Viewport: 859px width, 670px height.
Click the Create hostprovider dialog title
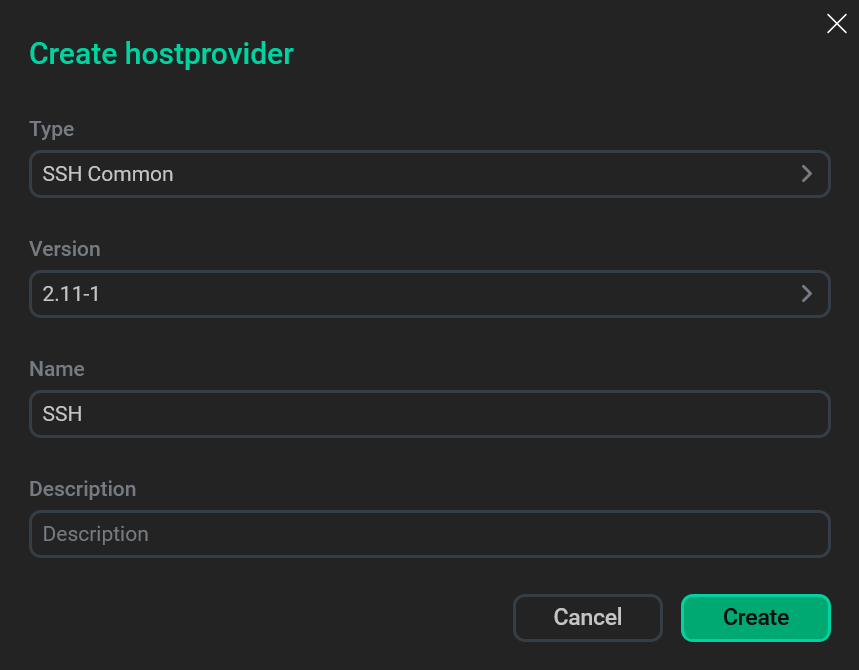coord(161,53)
